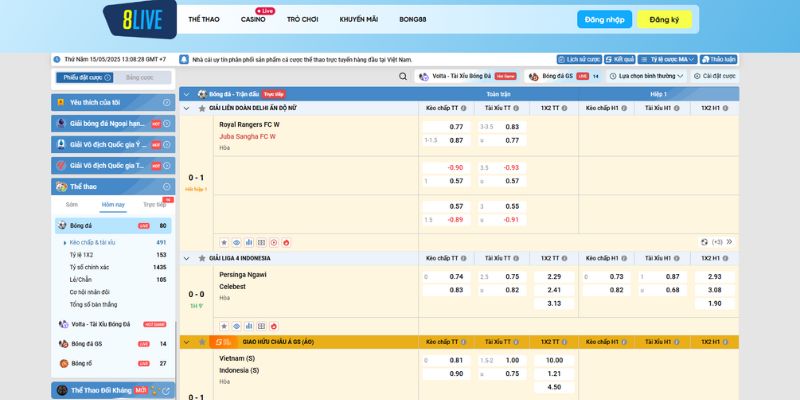Open KHUYẾN MÃI menu
The width and height of the screenshot is (800, 400).
click(x=359, y=19)
